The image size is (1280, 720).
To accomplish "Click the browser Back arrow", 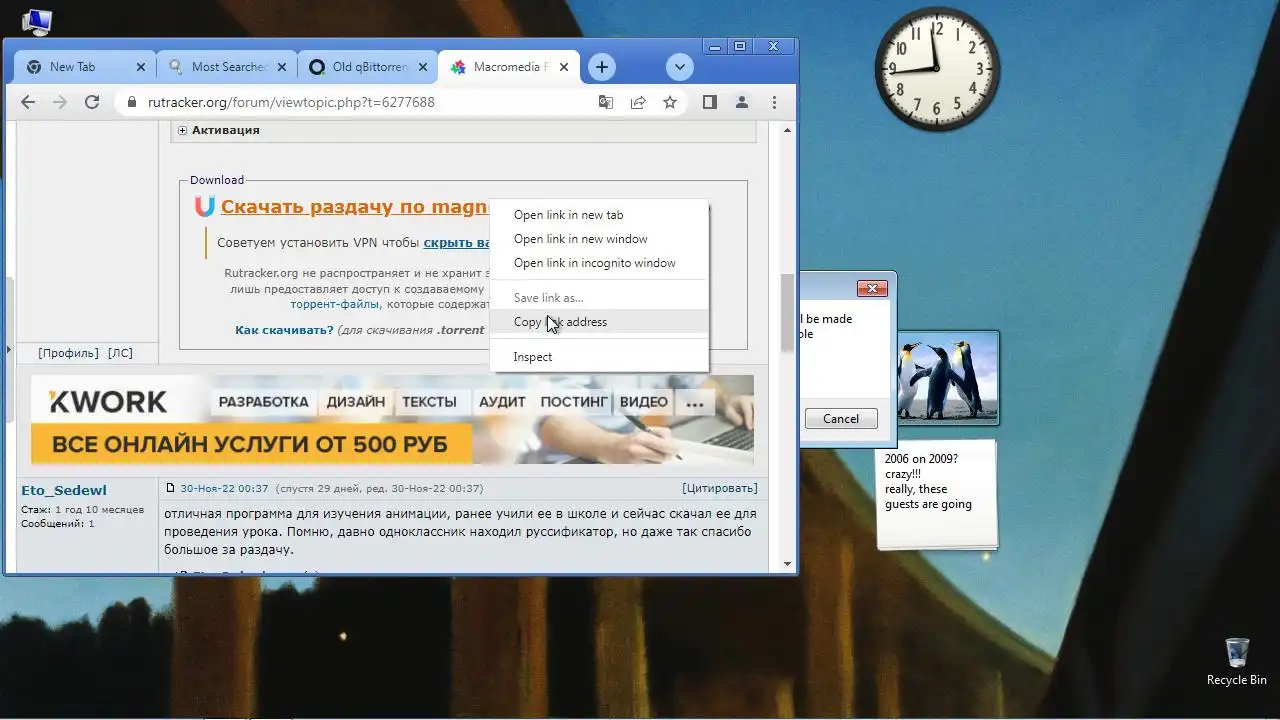I will tap(28, 102).
